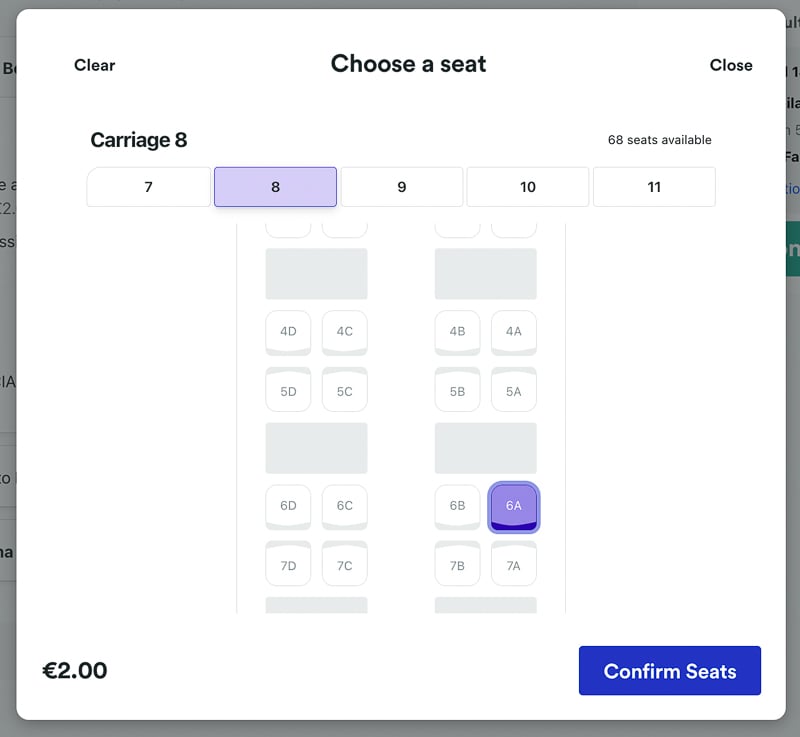The image size is (800, 737).
Task: Select seat 7D
Action: [x=288, y=564]
